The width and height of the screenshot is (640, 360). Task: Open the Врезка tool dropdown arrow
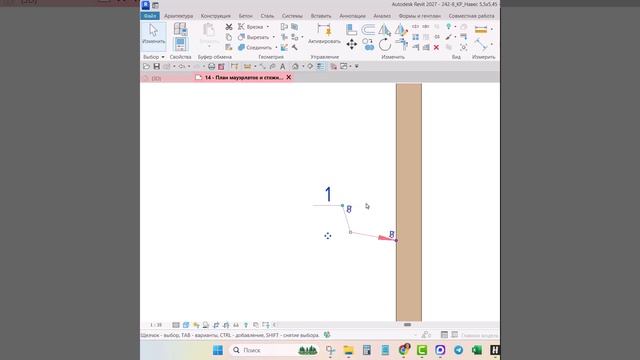[268, 27]
